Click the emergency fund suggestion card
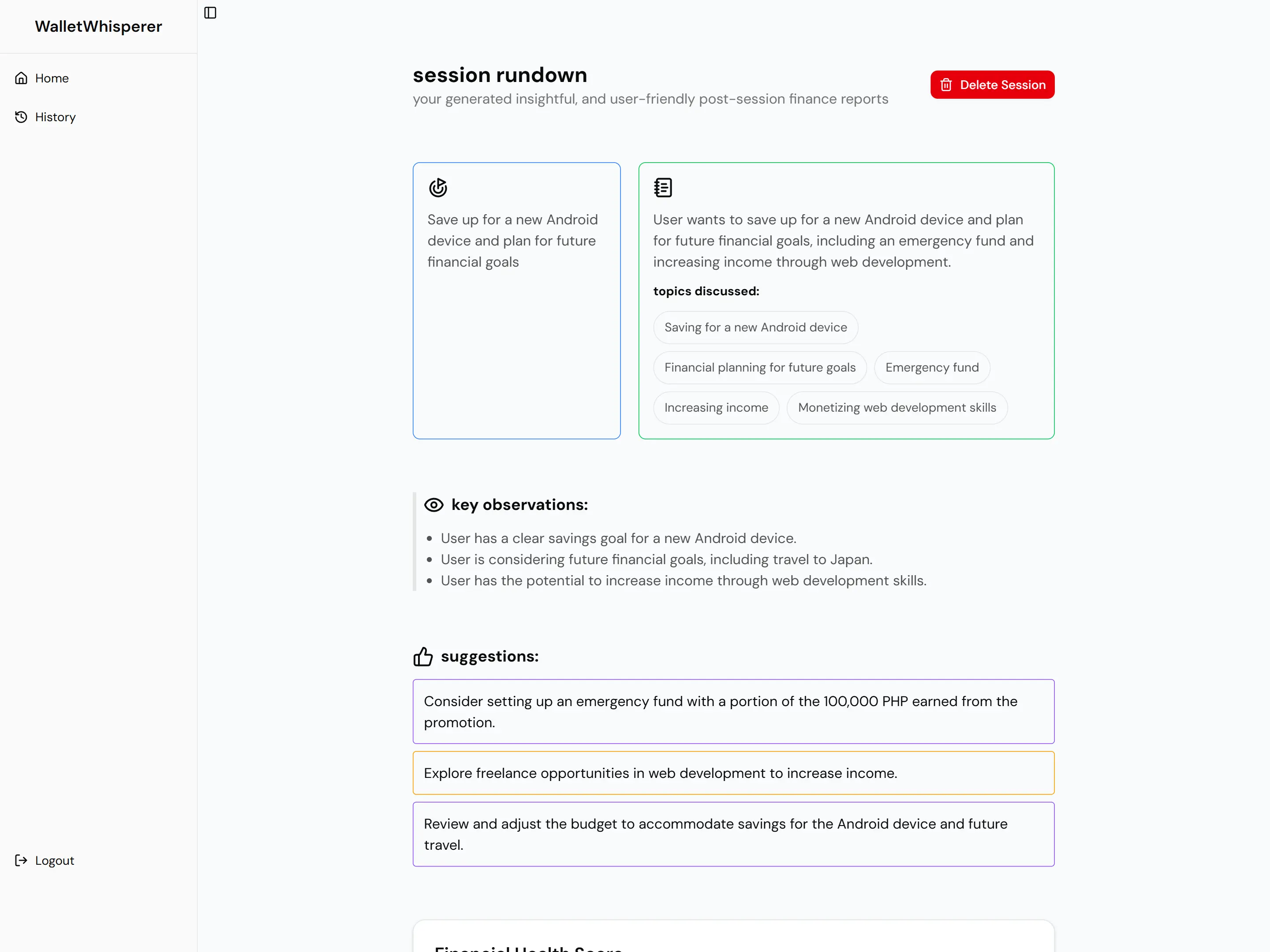1270x952 pixels. coord(733,711)
